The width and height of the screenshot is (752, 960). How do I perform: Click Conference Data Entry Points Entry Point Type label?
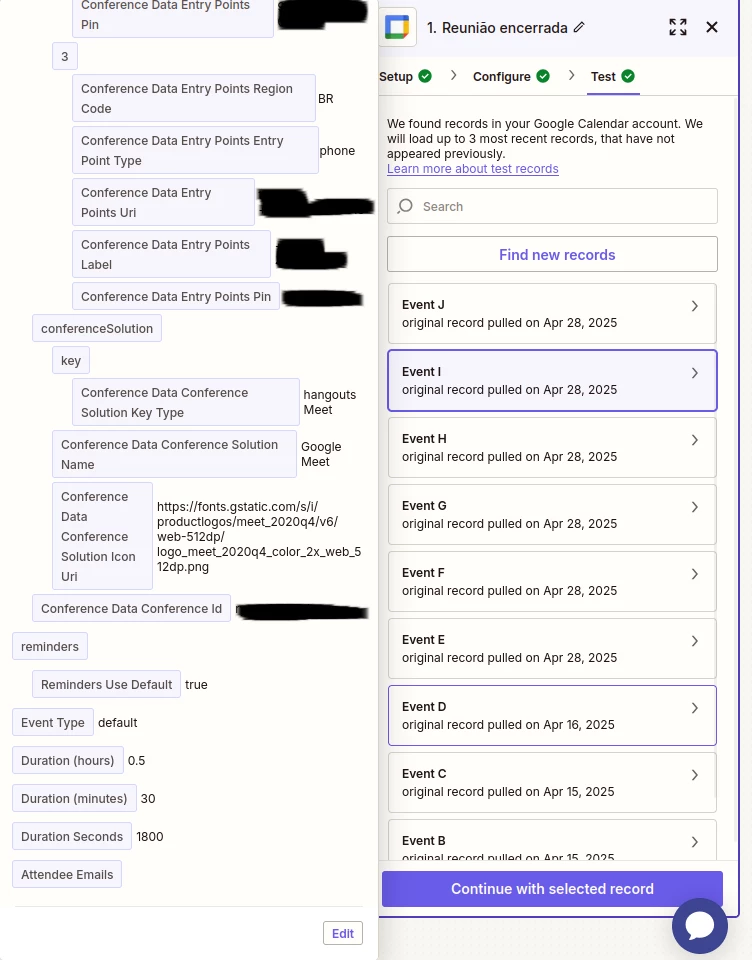(x=195, y=151)
